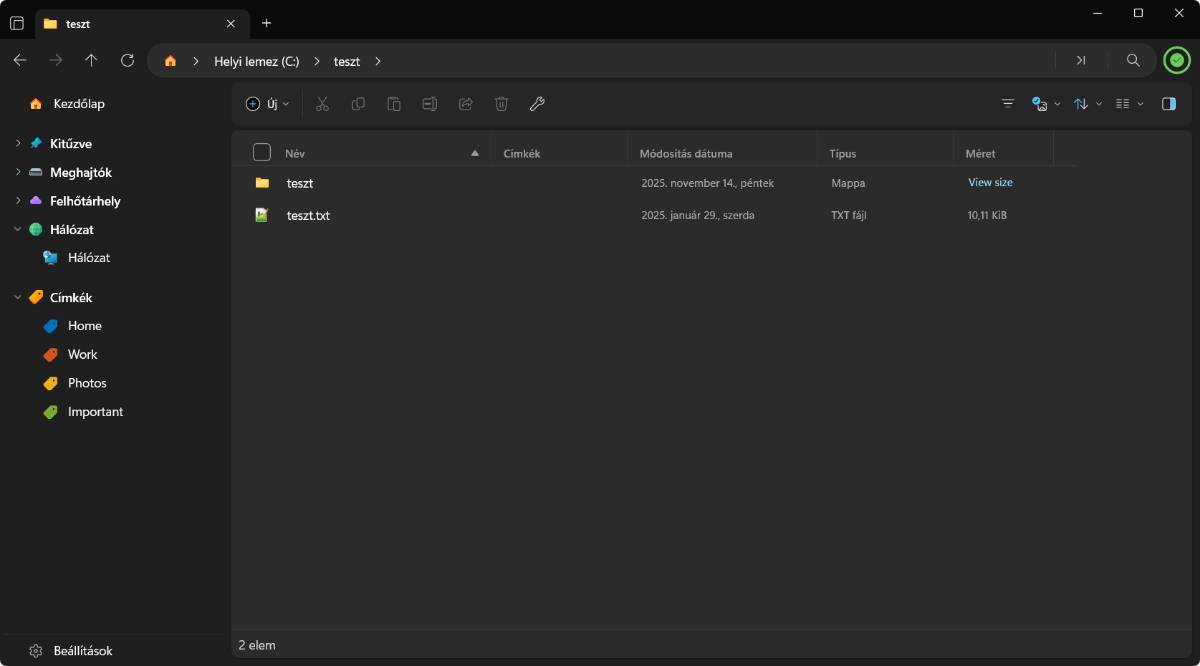Screen dimensions: 1200x666
Task: Close the teszt tab
Action: [231, 23]
